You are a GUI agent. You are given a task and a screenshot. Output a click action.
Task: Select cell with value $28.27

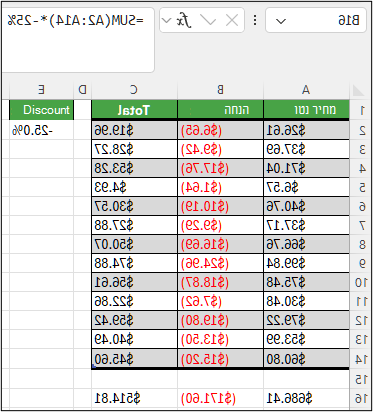tap(134, 149)
